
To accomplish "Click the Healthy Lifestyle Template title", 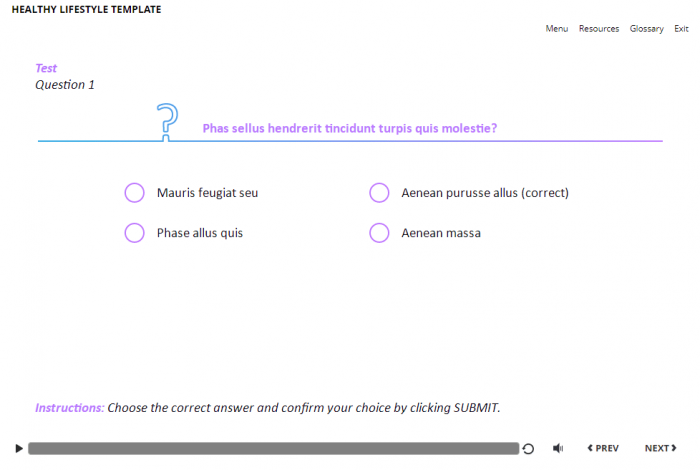I will pyautogui.click(x=86, y=10).
